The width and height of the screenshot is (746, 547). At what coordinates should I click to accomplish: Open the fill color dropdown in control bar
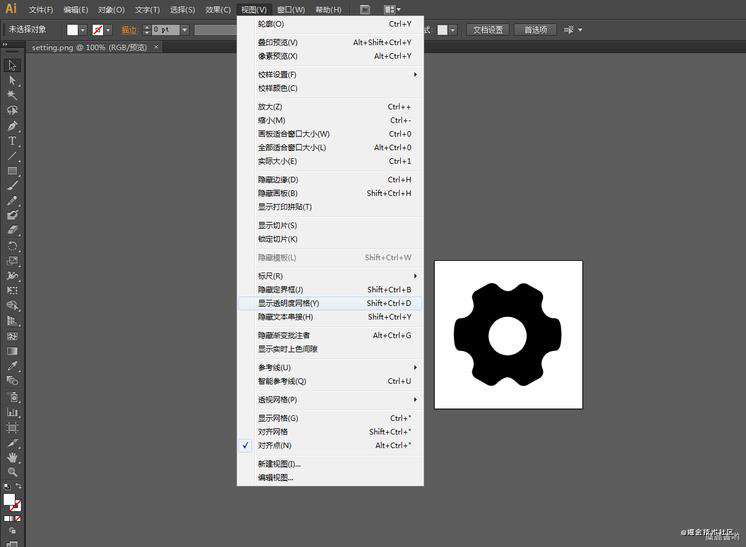pyautogui.click(x=83, y=30)
